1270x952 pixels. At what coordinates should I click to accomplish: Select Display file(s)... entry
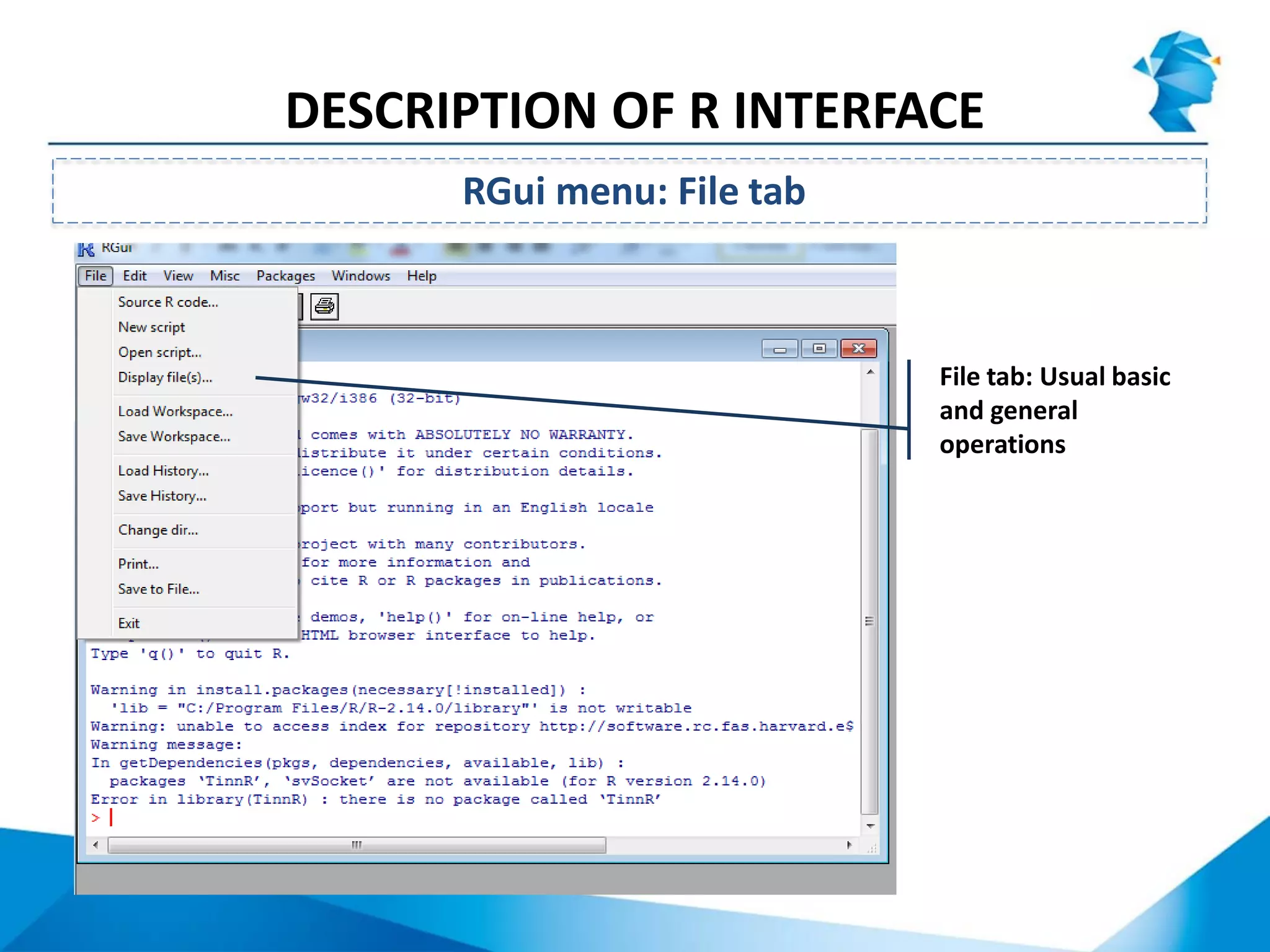tap(188, 377)
